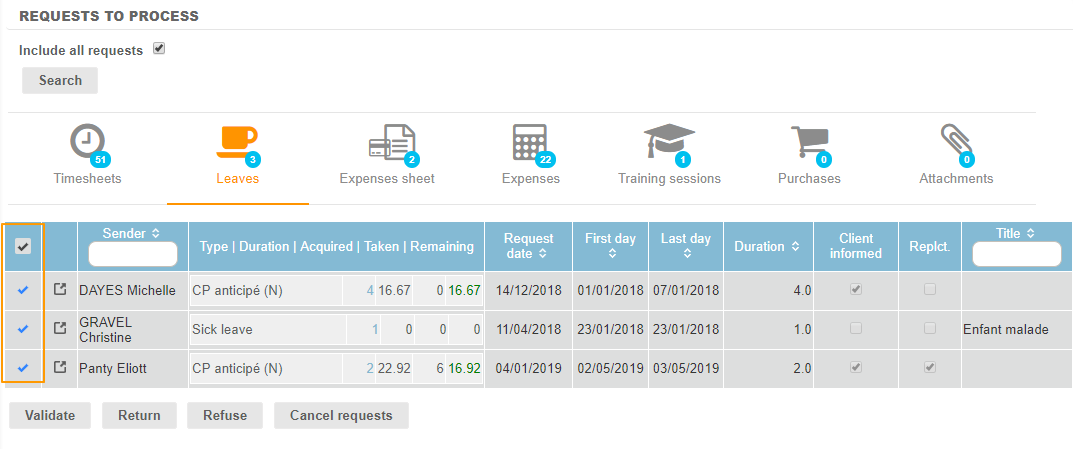
Task: Open the Expenses sheet card icon
Action: (390, 143)
